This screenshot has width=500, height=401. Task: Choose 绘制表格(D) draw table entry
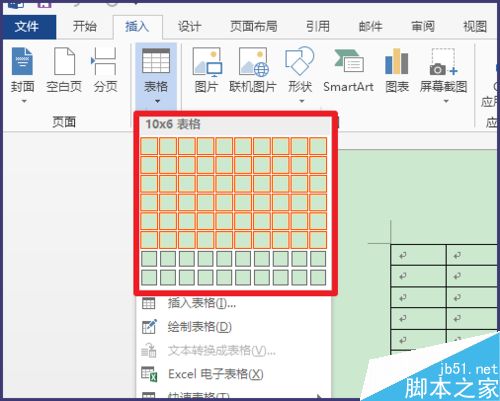click(x=233, y=327)
